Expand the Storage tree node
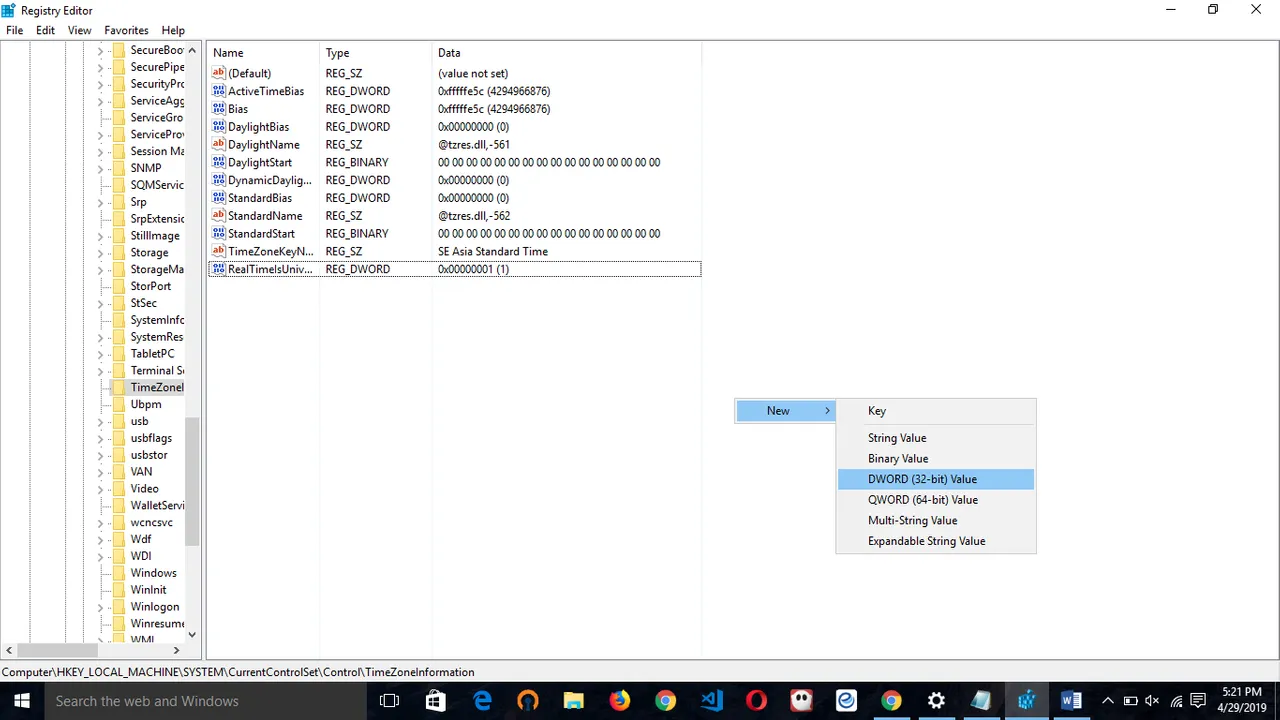 pyautogui.click(x=100, y=253)
